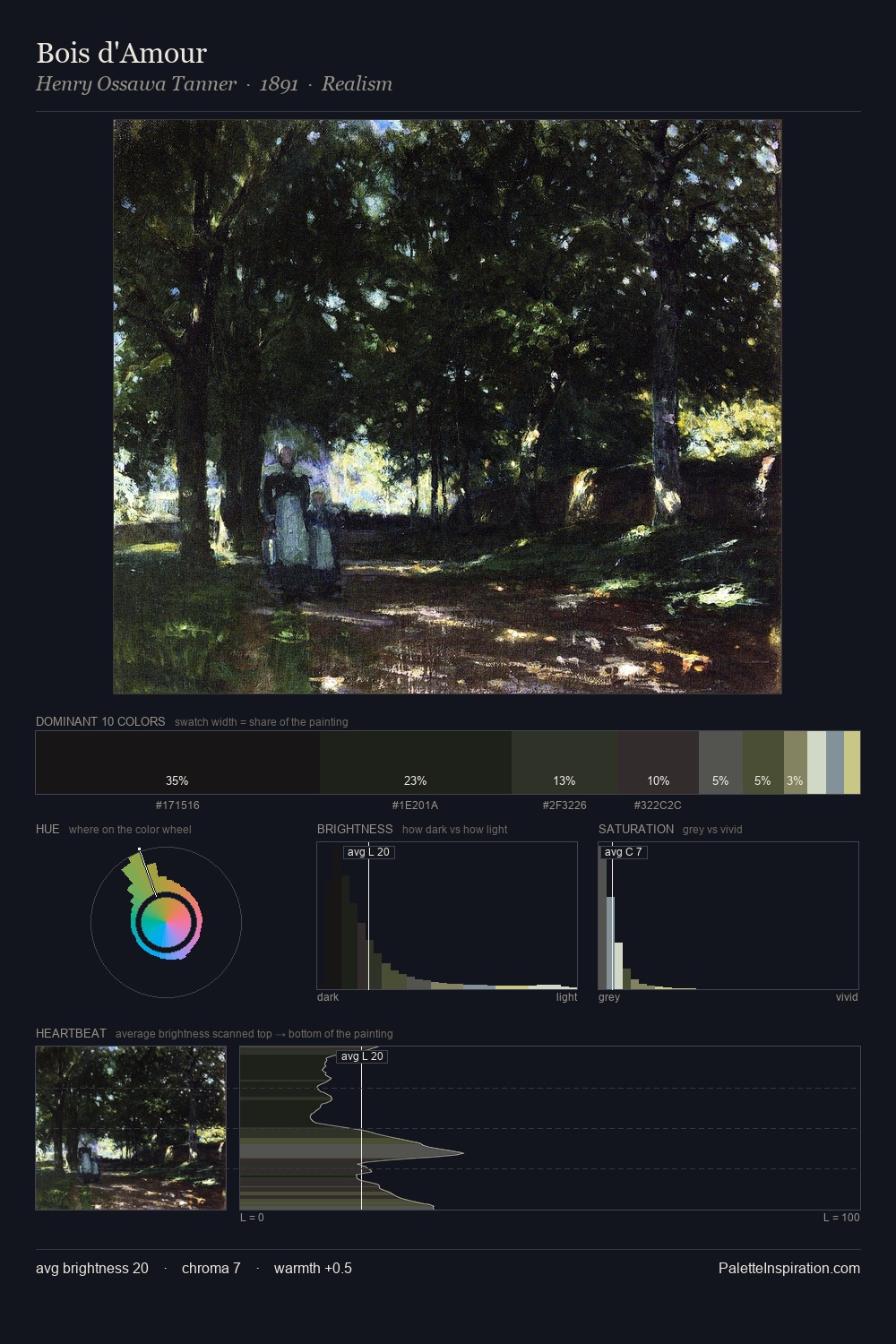The image size is (896, 1344).
Task: Click the 'avg L 20' label in the heartbeat chart
Action: tap(362, 1056)
